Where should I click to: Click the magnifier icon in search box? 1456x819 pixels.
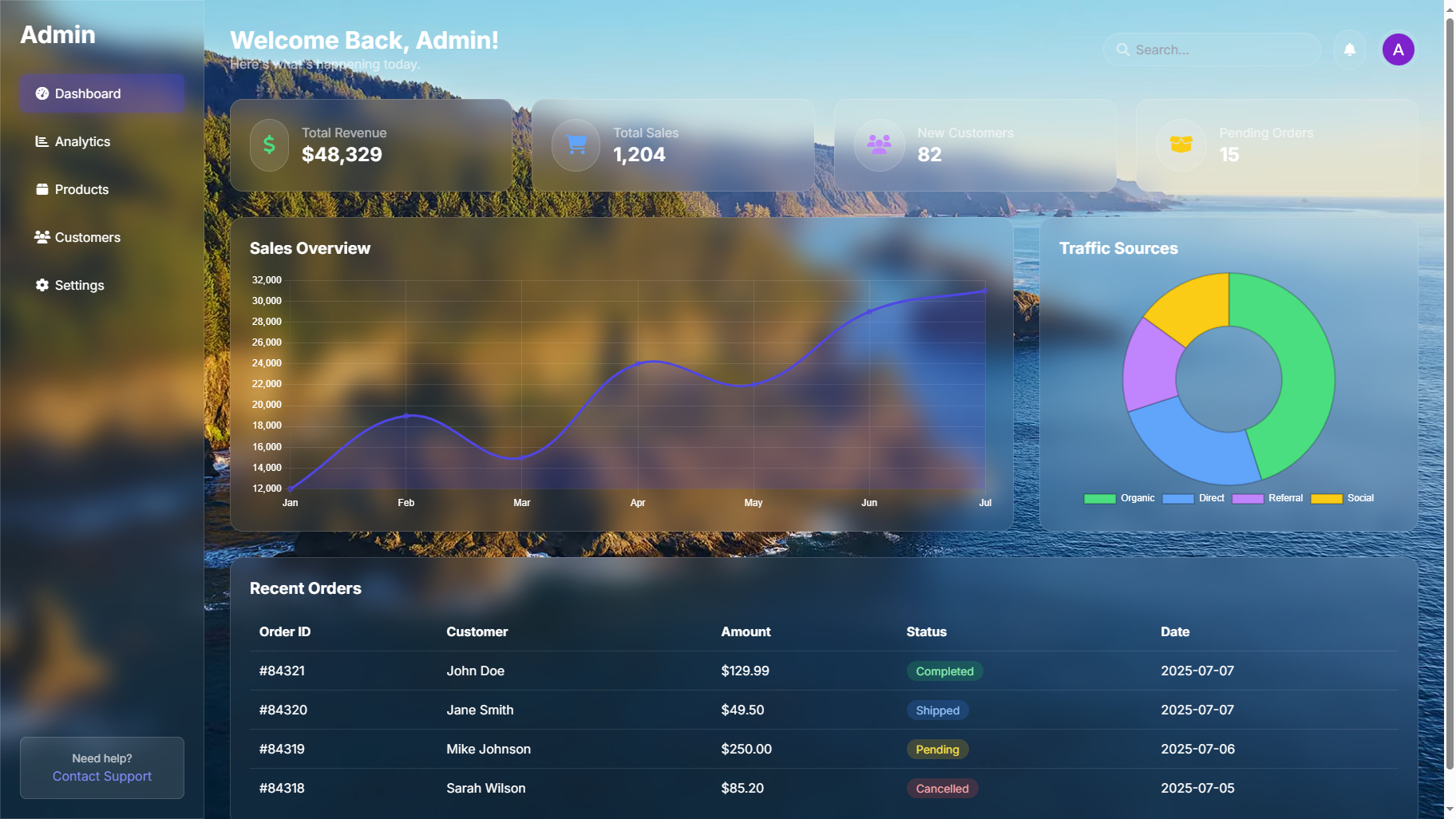1122,49
